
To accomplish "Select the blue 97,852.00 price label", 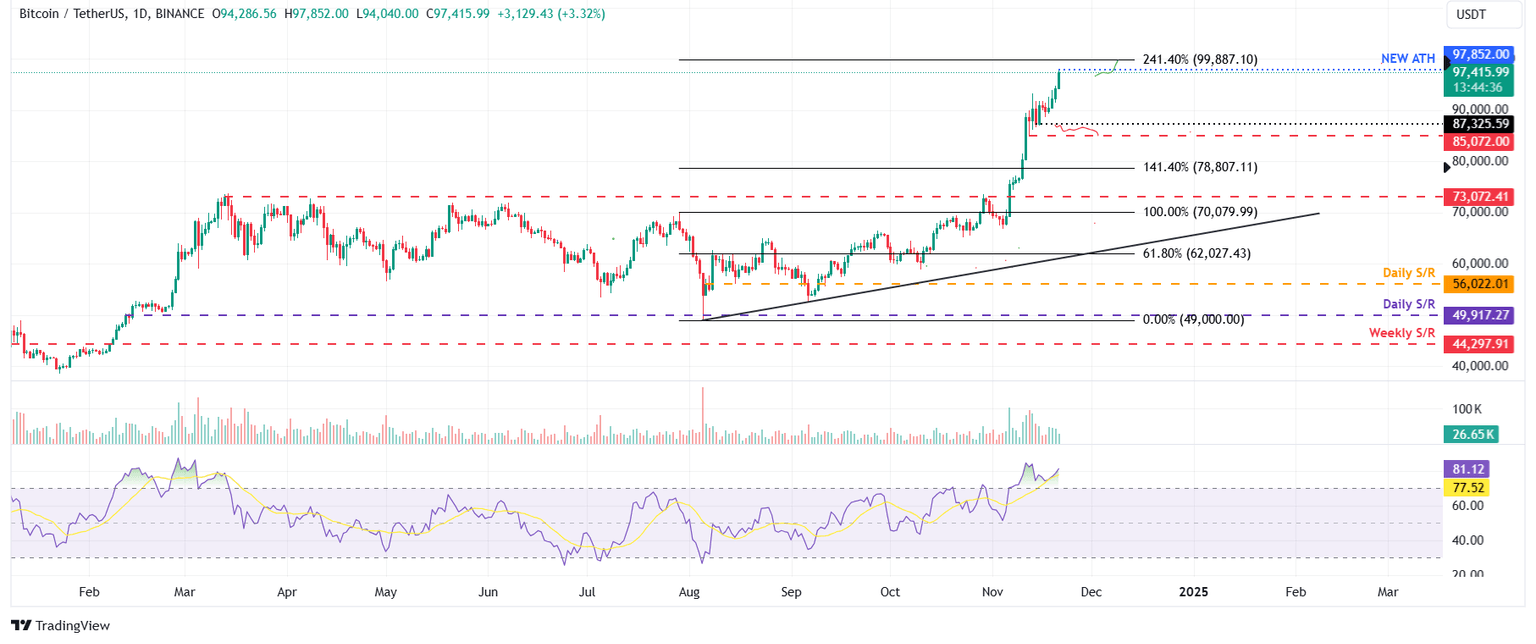I will pos(1480,54).
